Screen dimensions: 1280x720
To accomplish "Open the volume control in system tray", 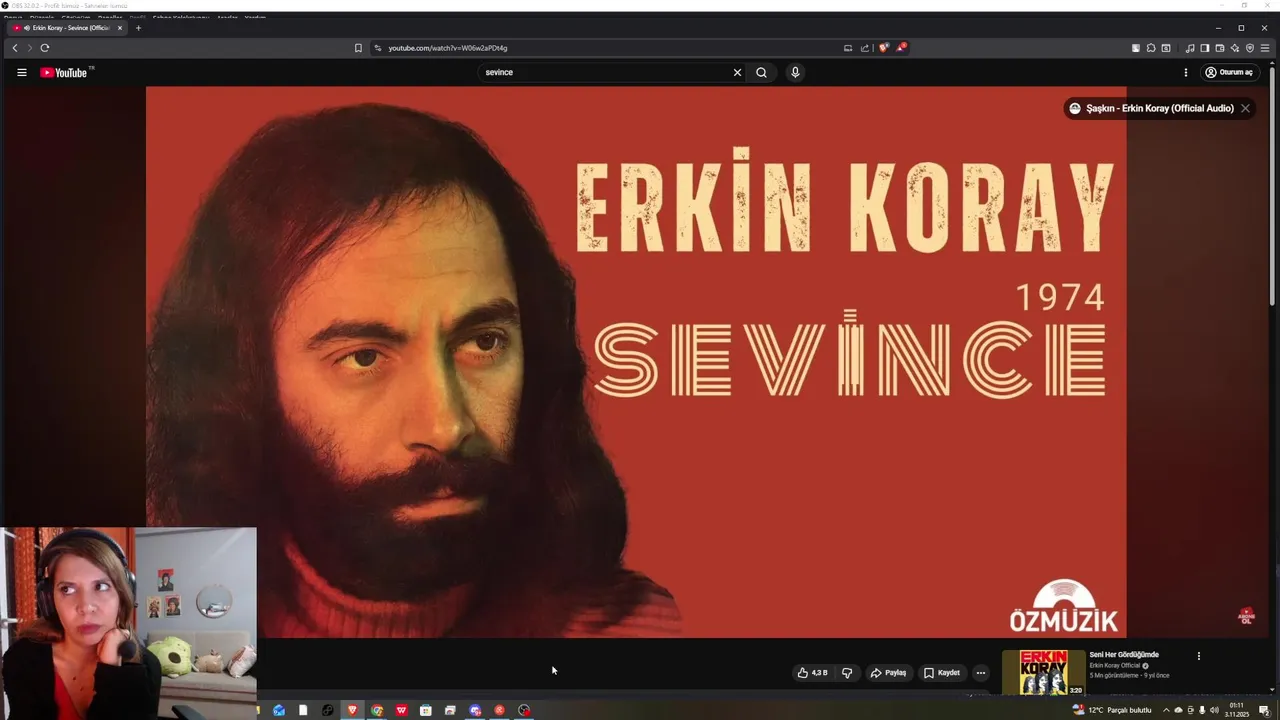I will [x=1214, y=710].
